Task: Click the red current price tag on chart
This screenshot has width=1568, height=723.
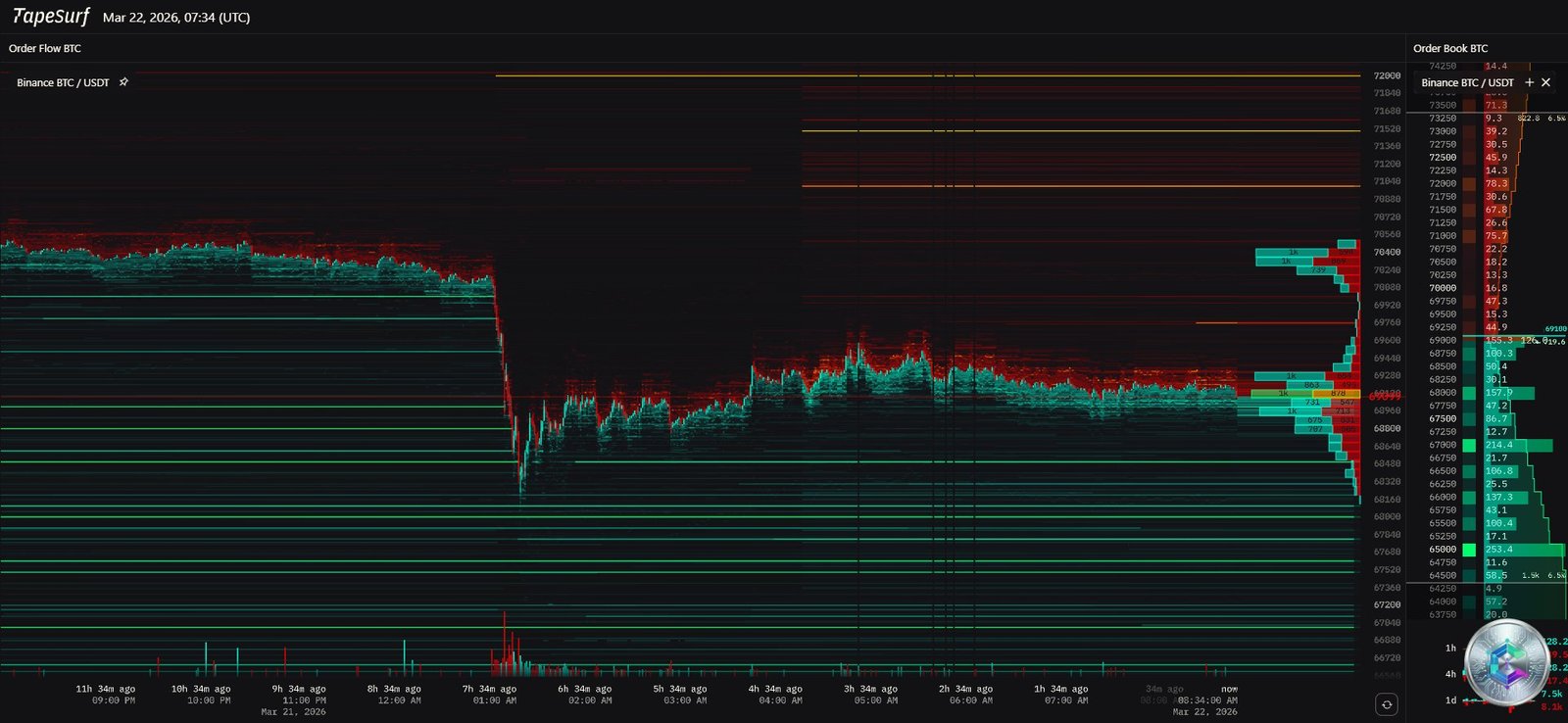Action: click(x=1385, y=396)
